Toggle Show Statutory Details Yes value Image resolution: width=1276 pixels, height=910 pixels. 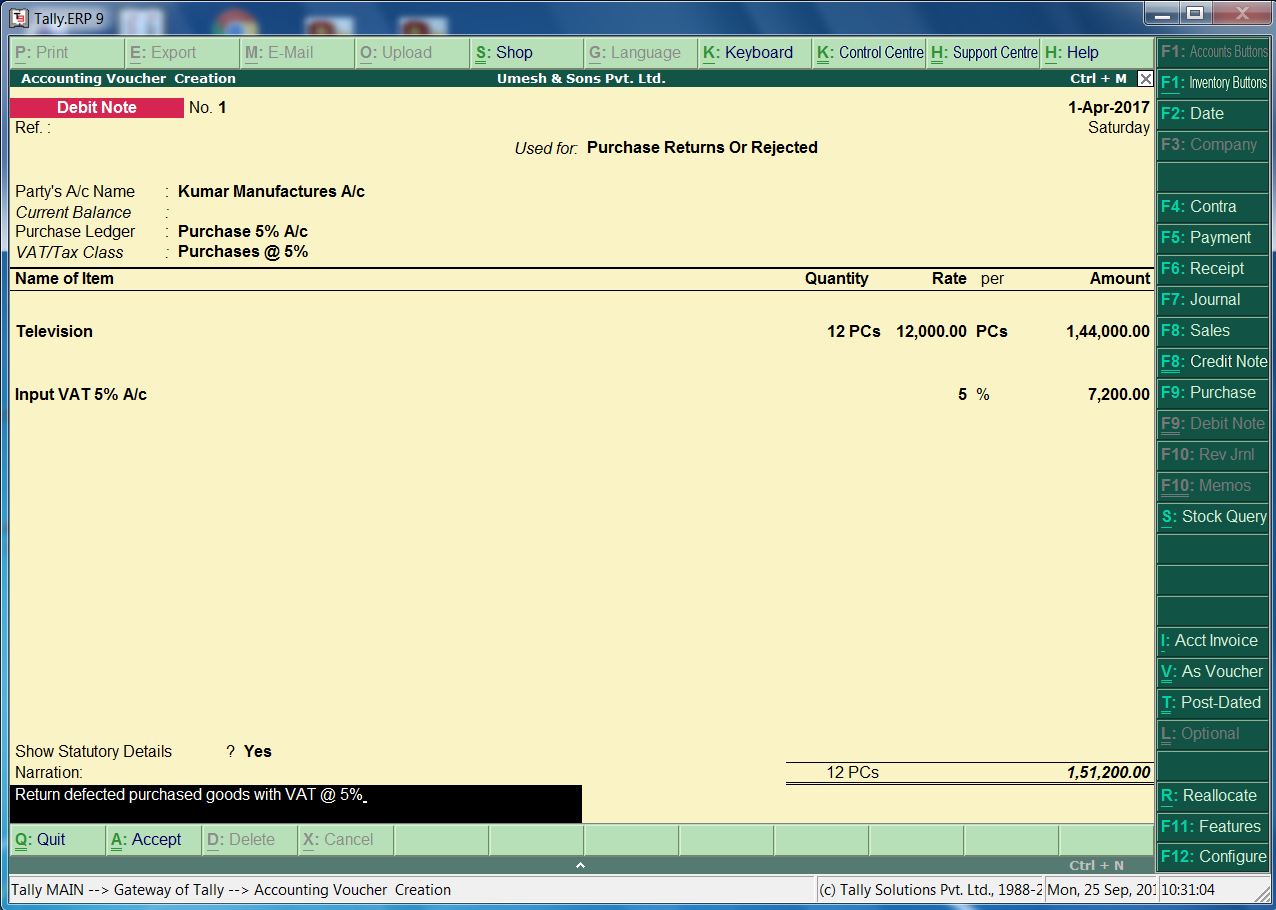[x=258, y=752]
